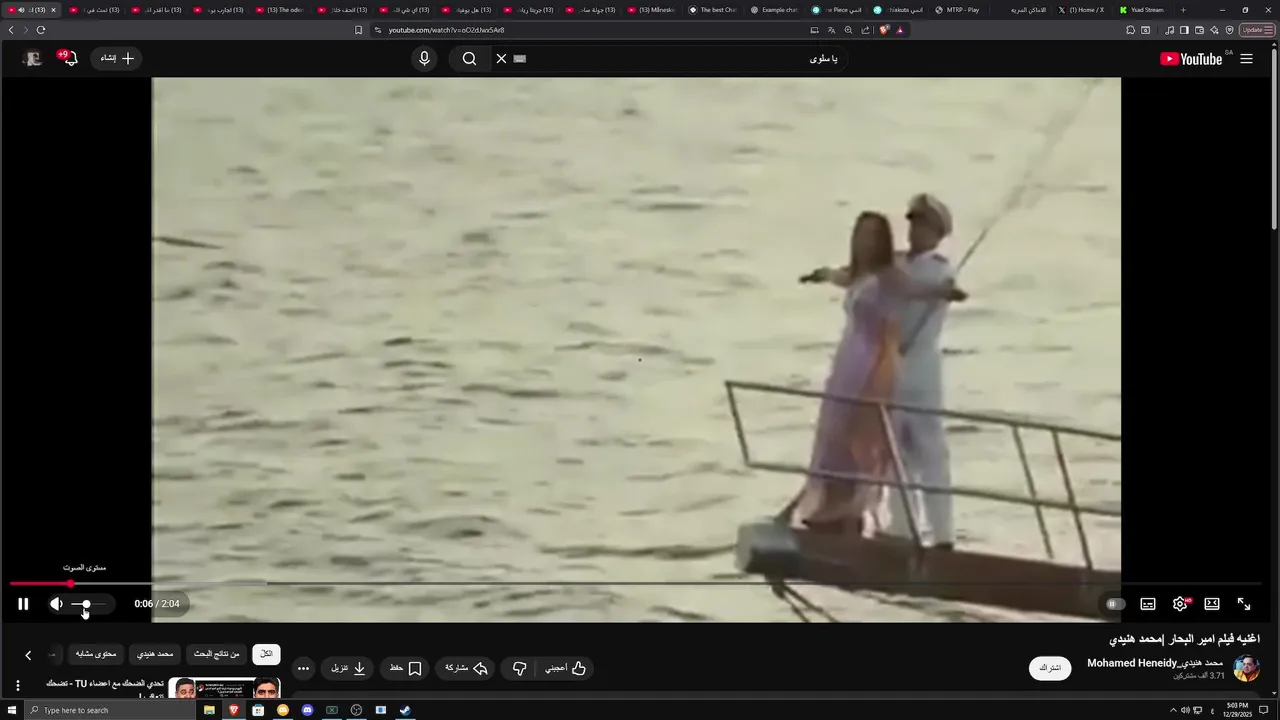The height and width of the screenshot is (720, 1280).
Task: Go back in the browser
Action: 11,30
